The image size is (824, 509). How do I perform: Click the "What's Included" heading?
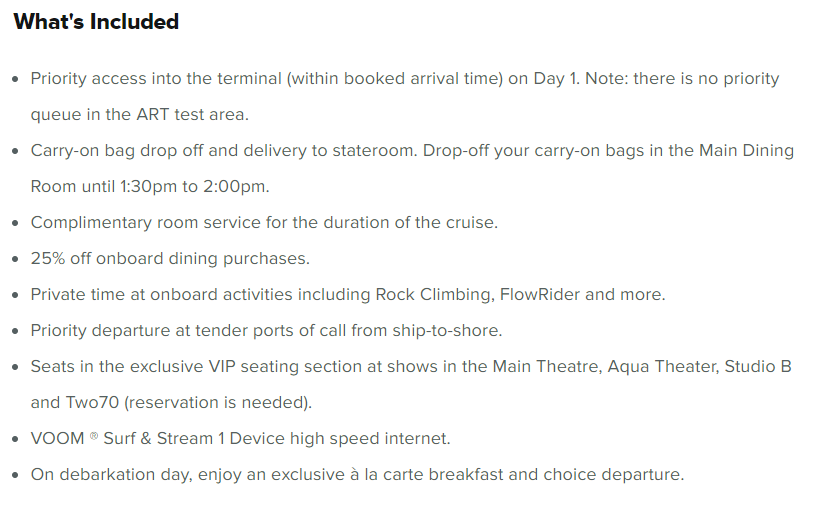[x=96, y=22]
